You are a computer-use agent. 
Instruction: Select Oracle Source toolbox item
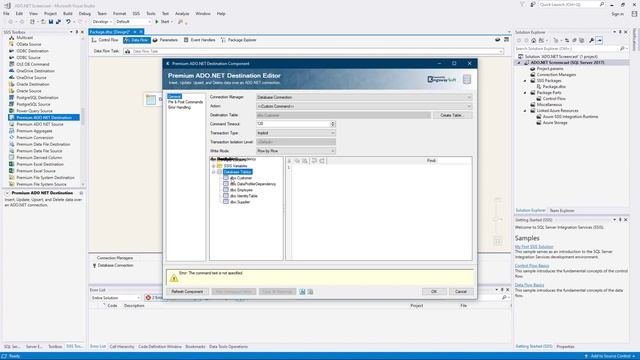(29, 91)
